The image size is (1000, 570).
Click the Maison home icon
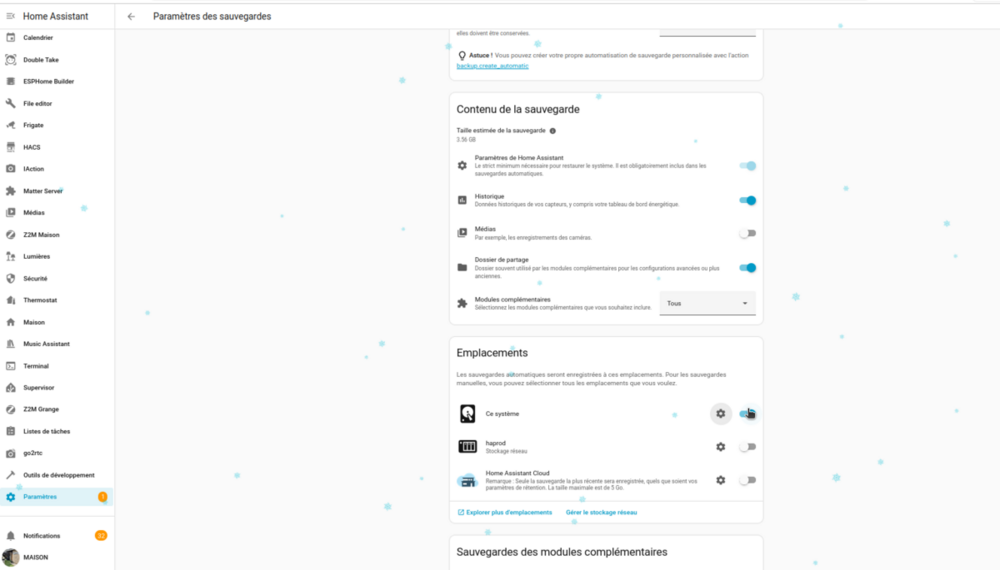[x=11, y=322]
